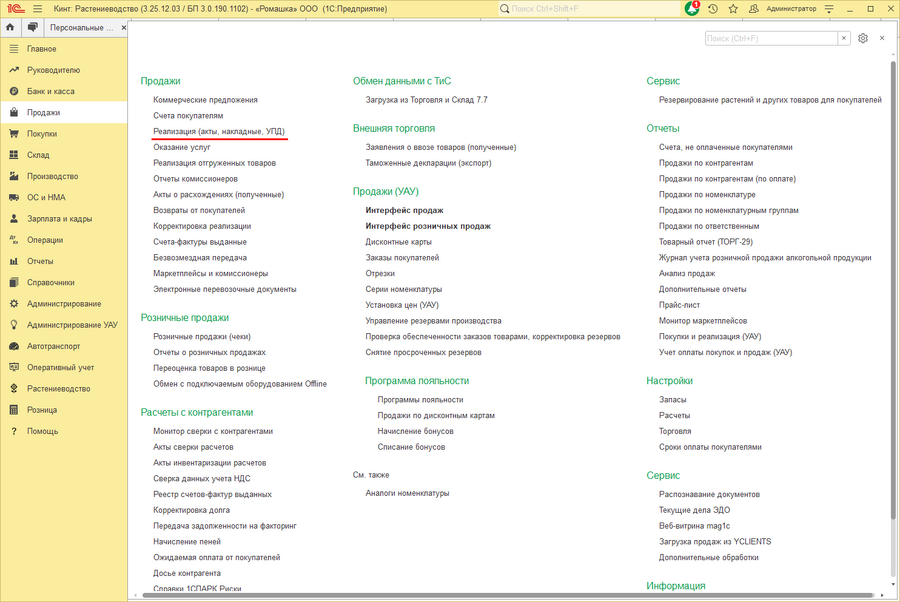Image resolution: width=900 pixels, height=602 pixels.
Task: Clear the menu search field
Action: (x=844, y=38)
